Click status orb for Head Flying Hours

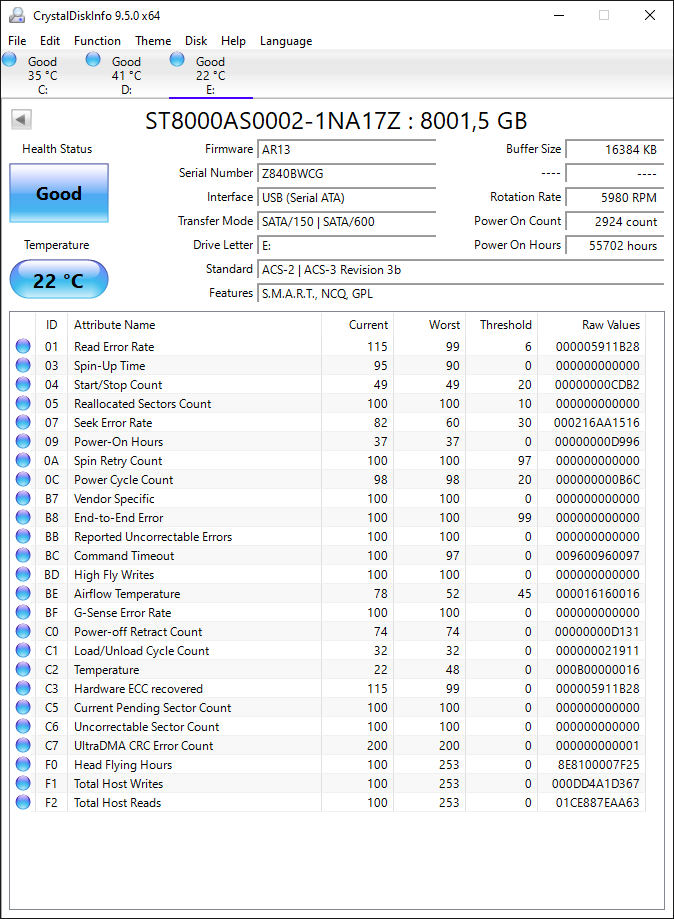pos(23,765)
